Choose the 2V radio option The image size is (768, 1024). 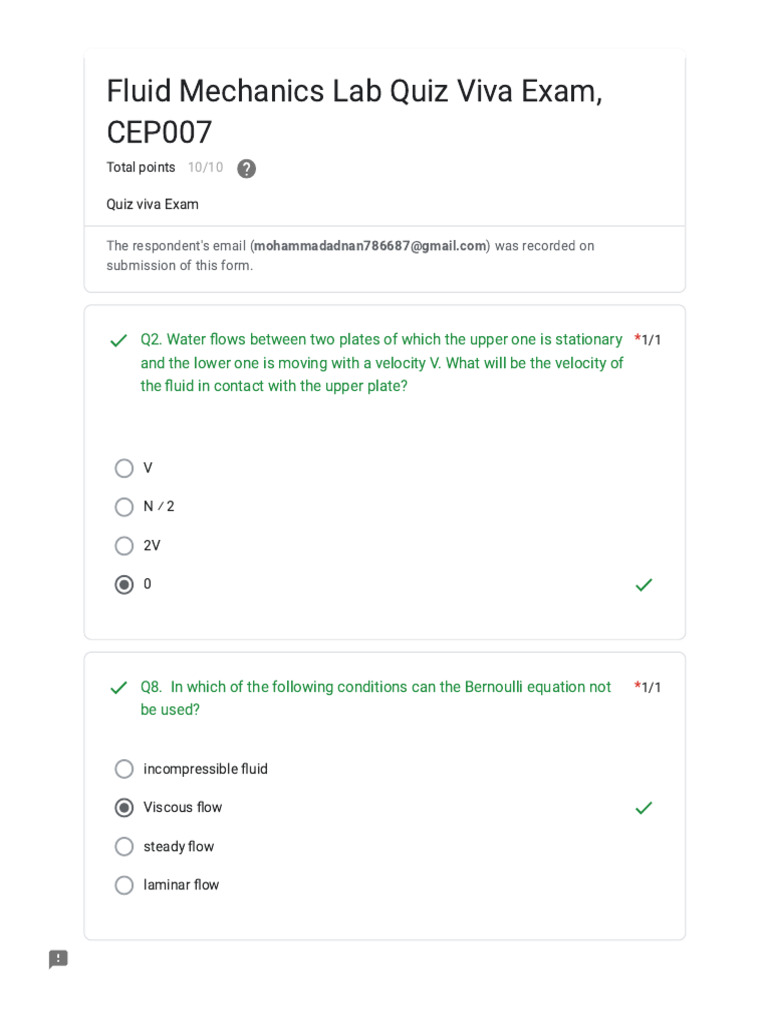pyautogui.click(x=124, y=545)
